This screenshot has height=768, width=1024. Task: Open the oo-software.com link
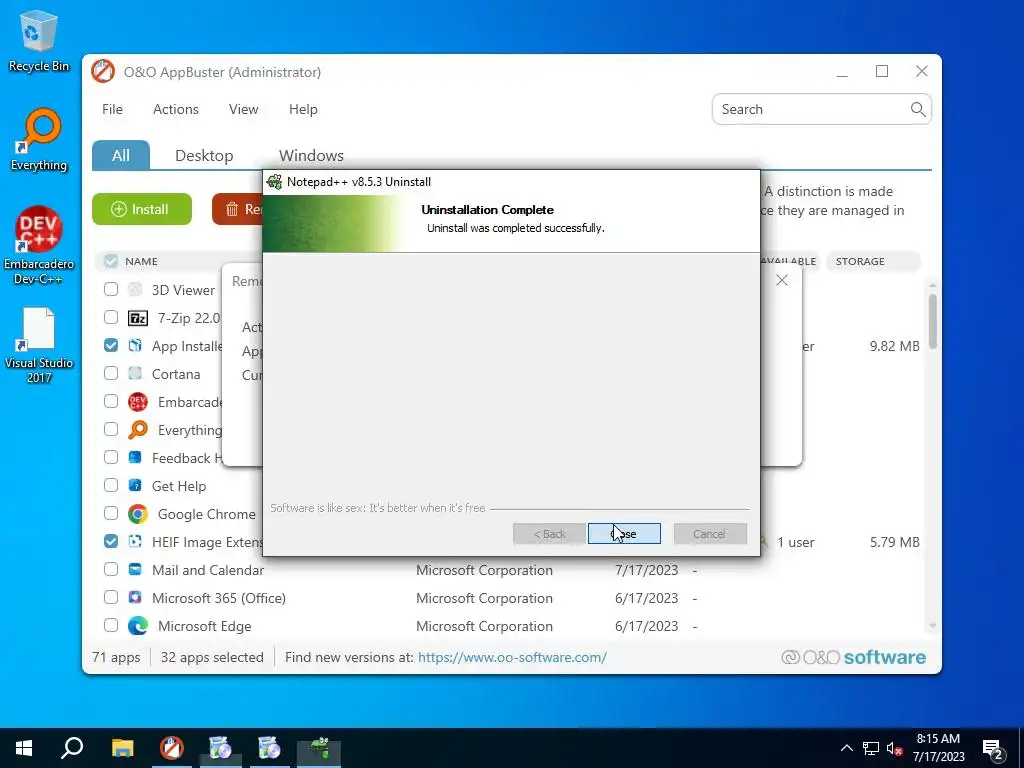point(512,657)
